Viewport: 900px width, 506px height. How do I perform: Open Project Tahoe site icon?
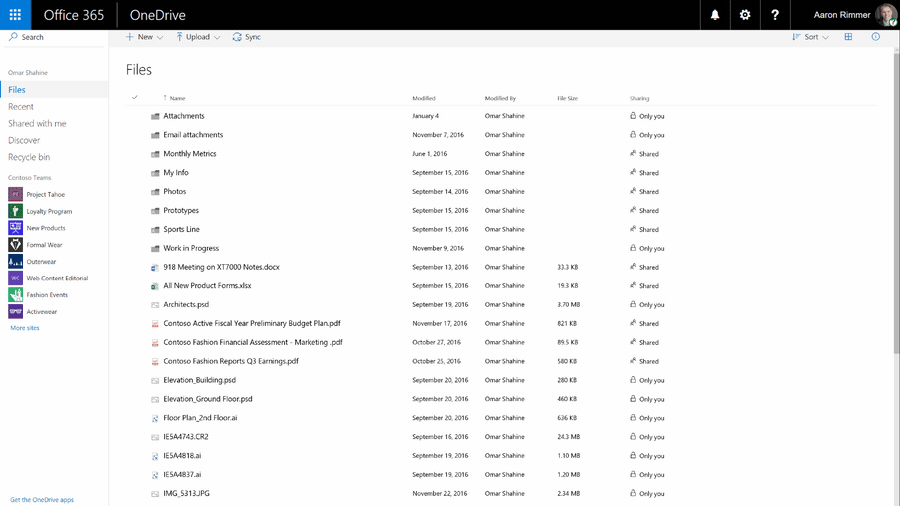point(15,194)
